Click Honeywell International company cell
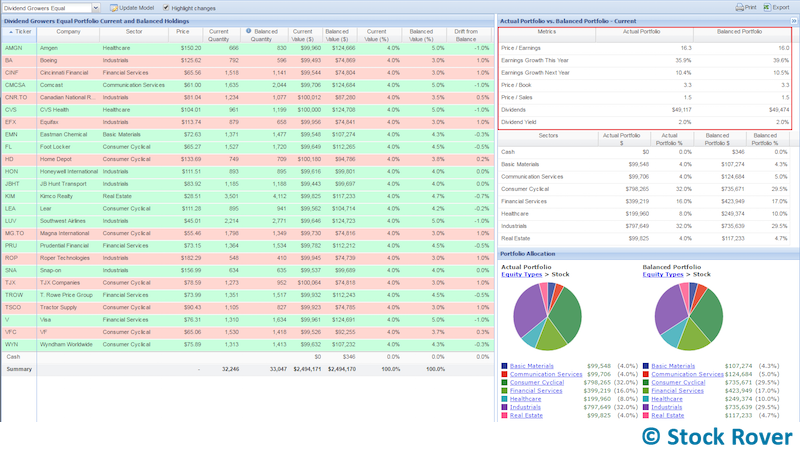 pyautogui.click(x=68, y=171)
